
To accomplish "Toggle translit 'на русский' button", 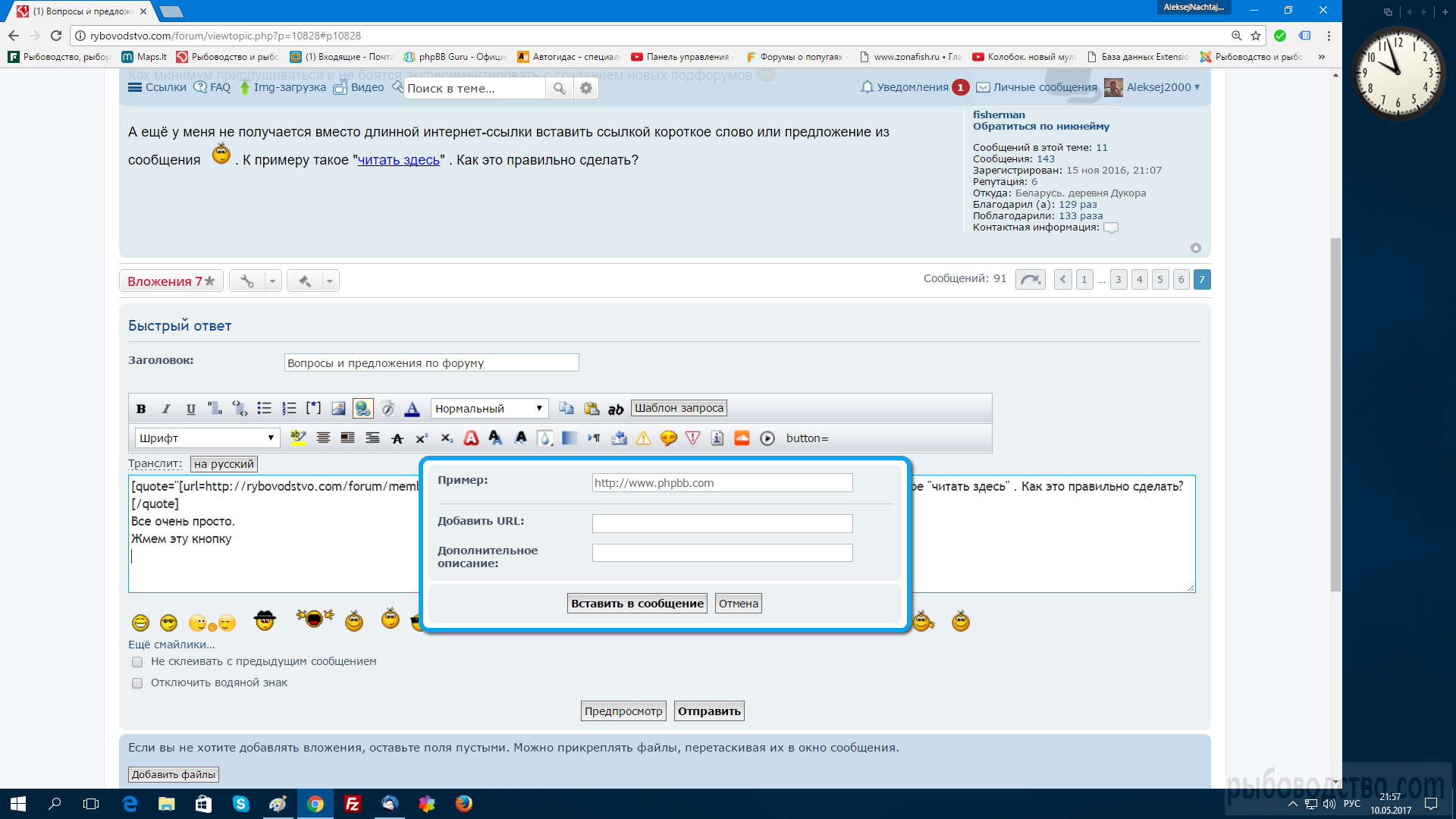I will pyautogui.click(x=224, y=464).
